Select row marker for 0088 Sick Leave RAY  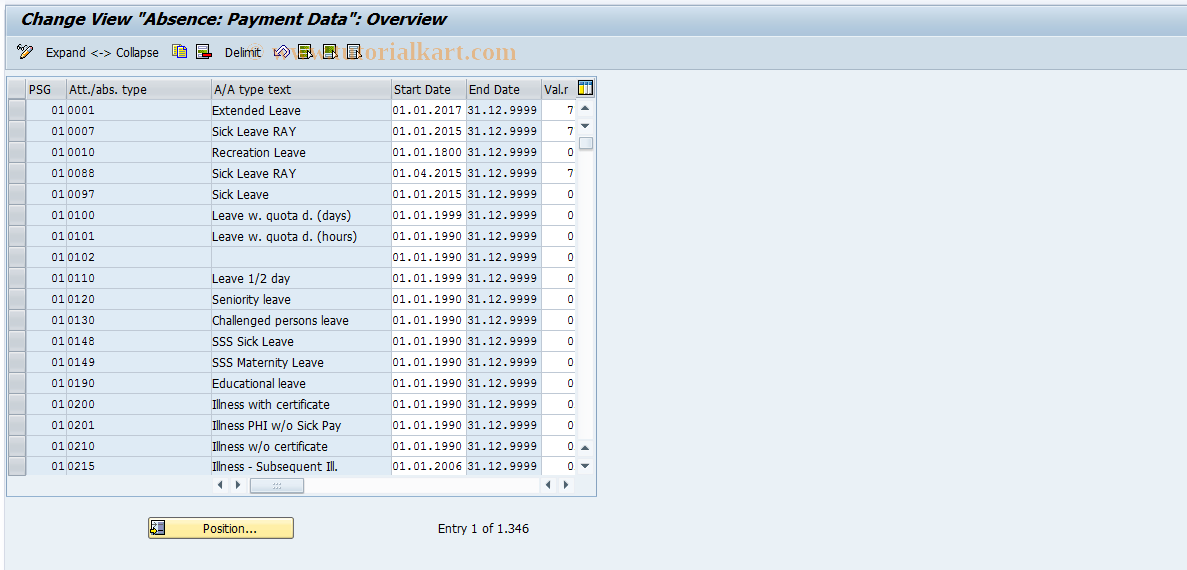click(17, 173)
